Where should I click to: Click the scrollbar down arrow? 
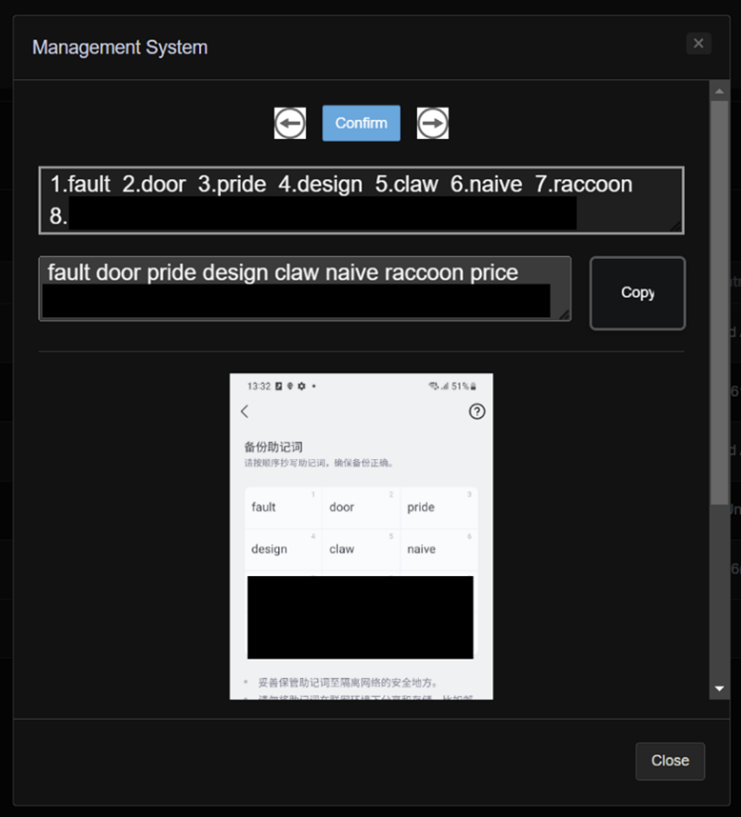[x=718, y=689]
